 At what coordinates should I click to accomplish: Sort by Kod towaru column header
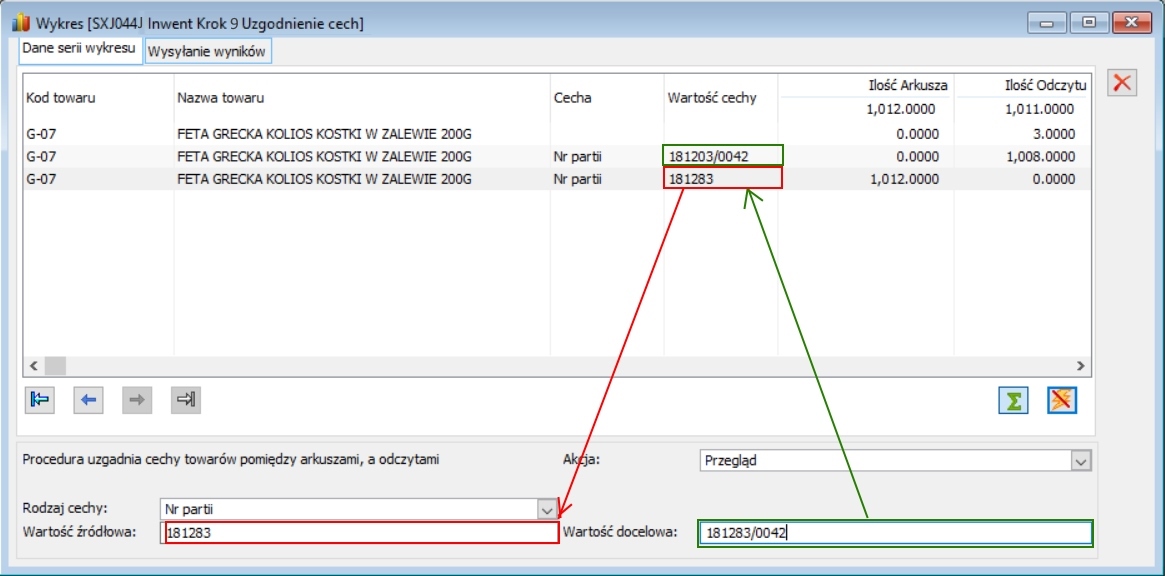[60, 98]
